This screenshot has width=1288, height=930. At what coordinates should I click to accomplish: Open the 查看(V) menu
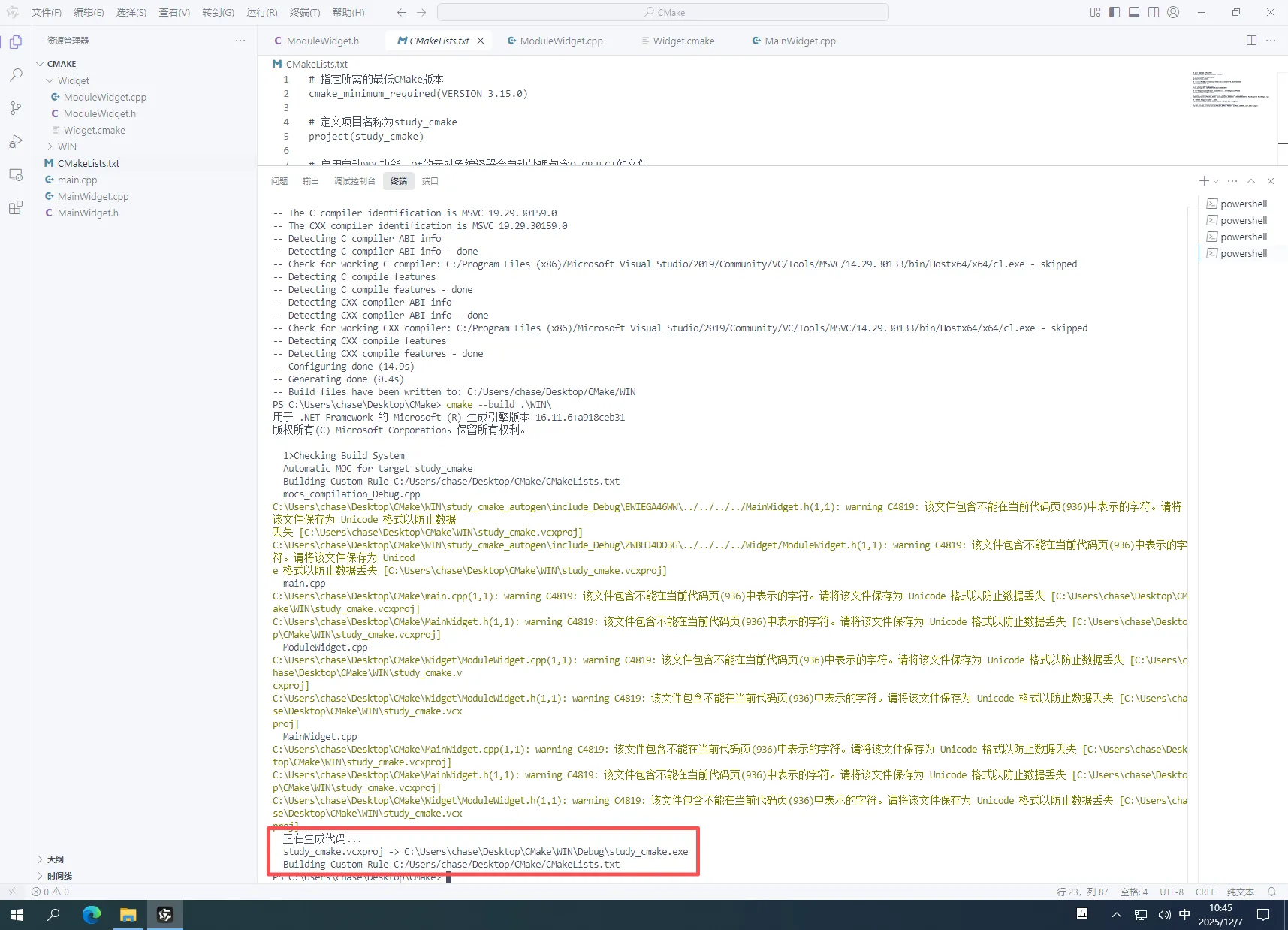[174, 12]
